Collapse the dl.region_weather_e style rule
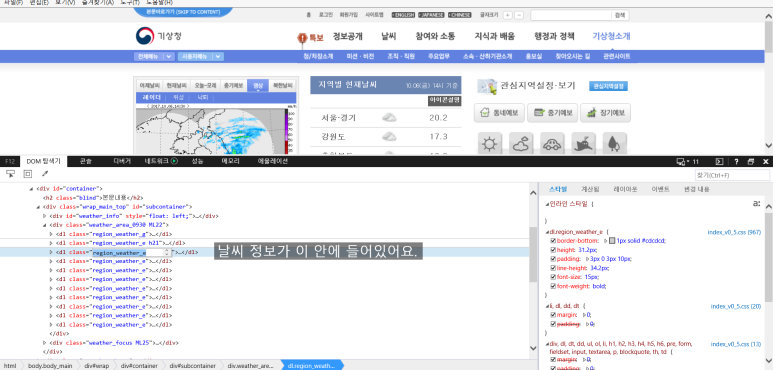 [x=547, y=232]
